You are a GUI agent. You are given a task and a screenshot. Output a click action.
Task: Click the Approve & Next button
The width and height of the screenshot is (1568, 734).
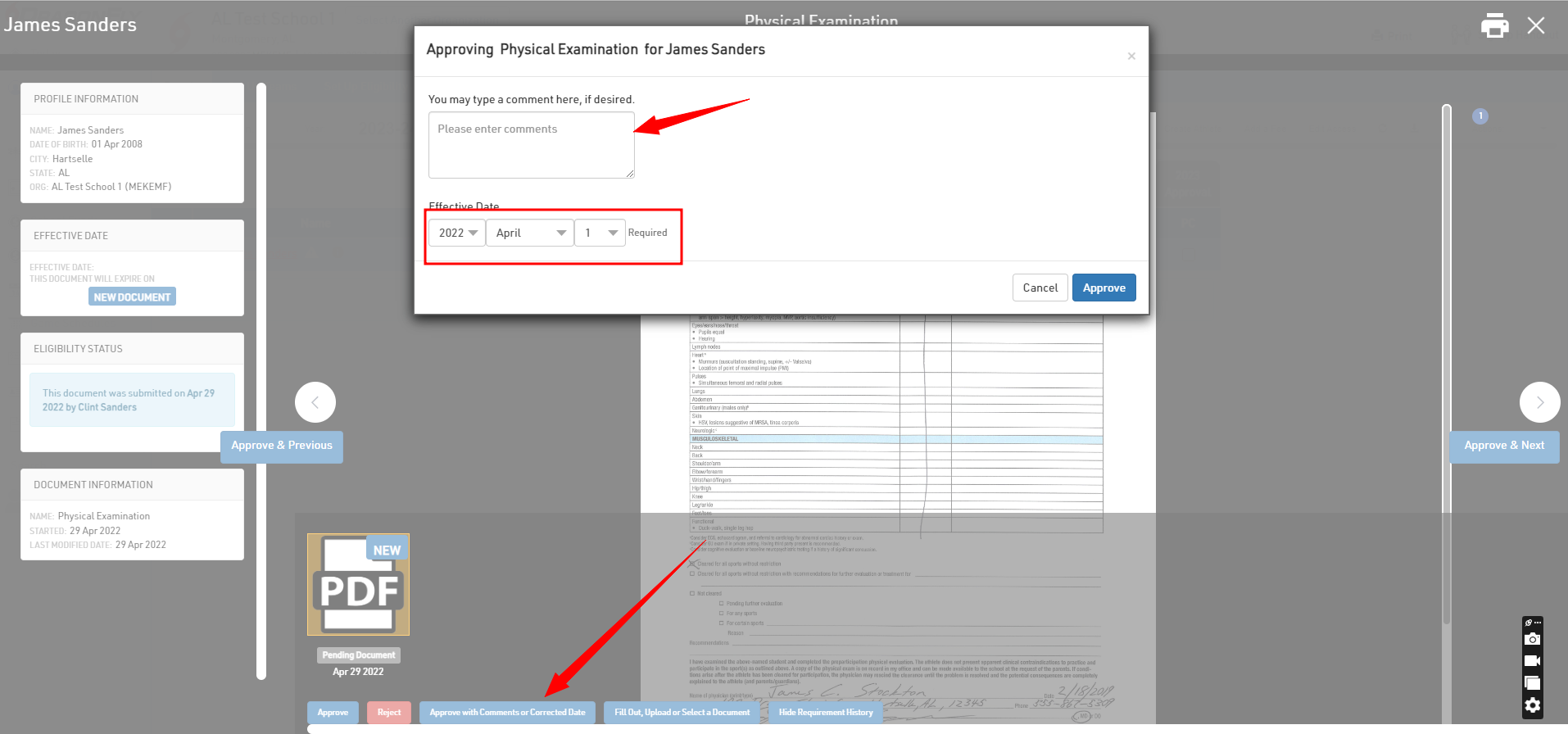1503,446
